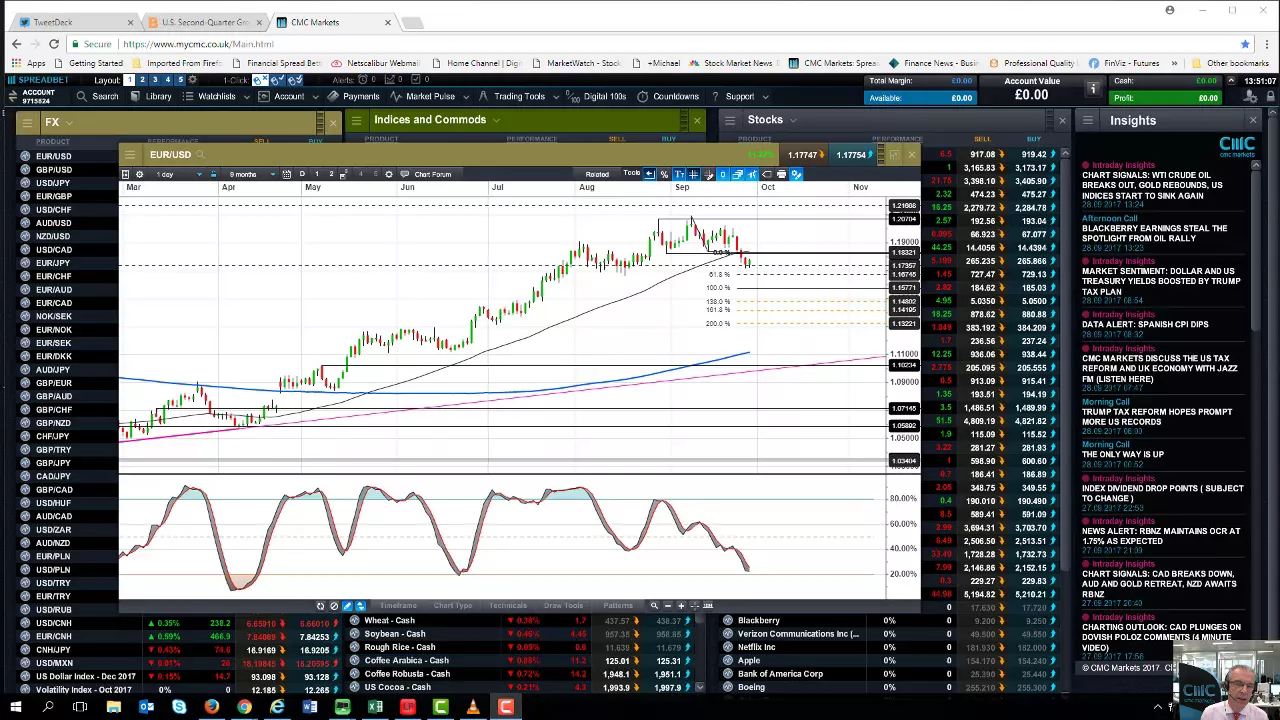Open the price Alerts clock icon

click(x=363, y=80)
